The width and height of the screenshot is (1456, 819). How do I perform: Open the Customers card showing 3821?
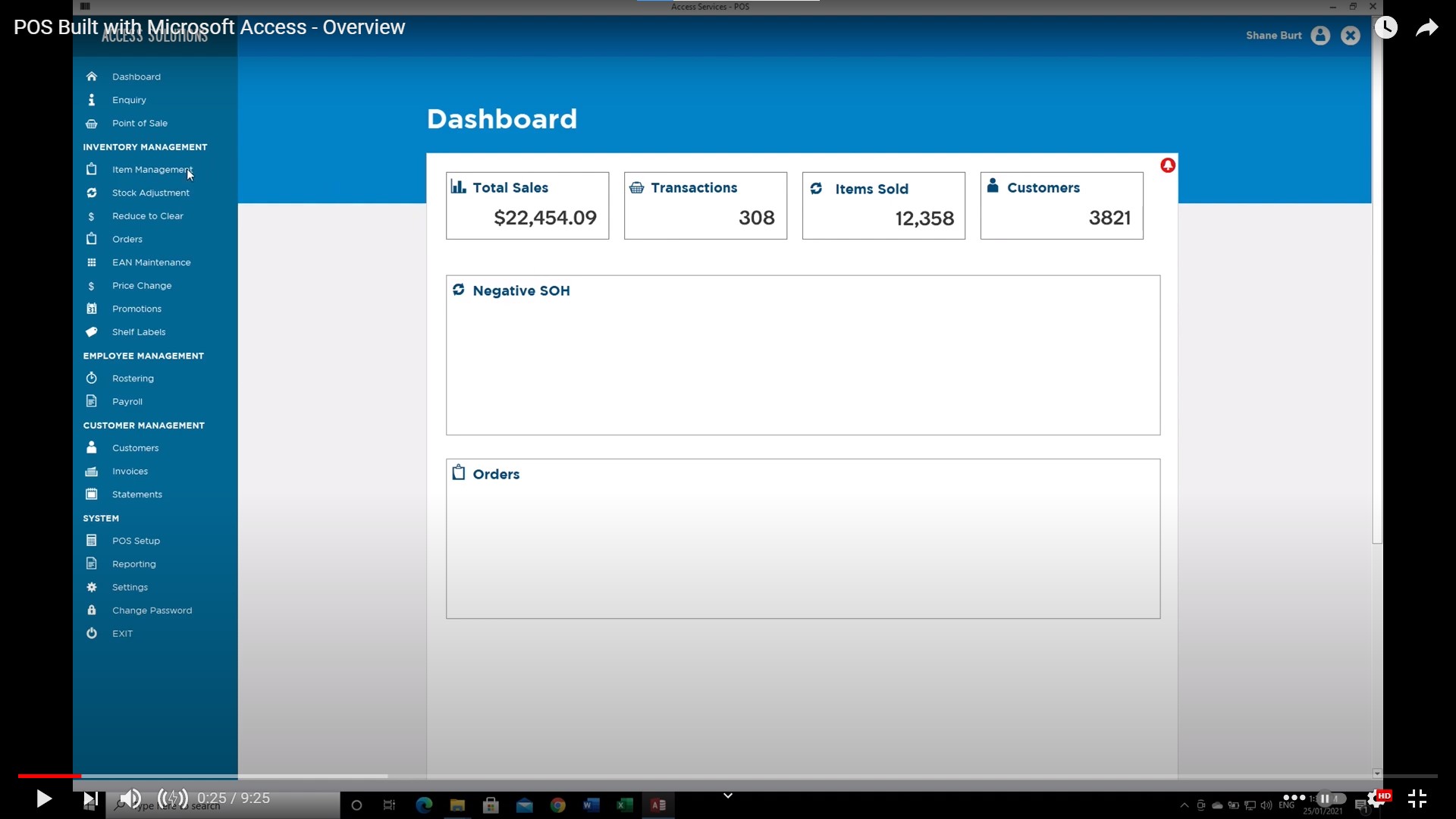pyautogui.click(x=1062, y=206)
